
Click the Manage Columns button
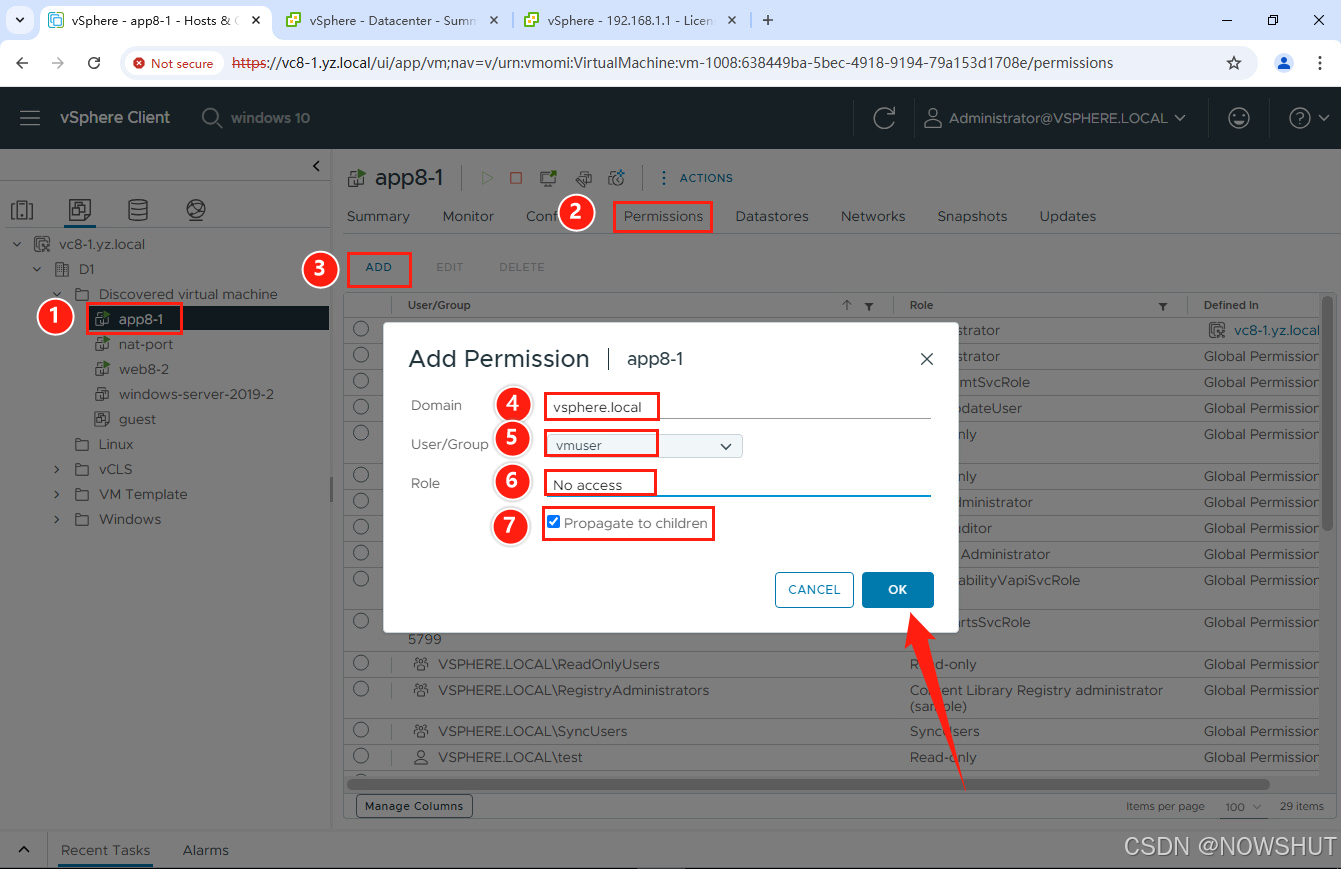(x=414, y=806)
